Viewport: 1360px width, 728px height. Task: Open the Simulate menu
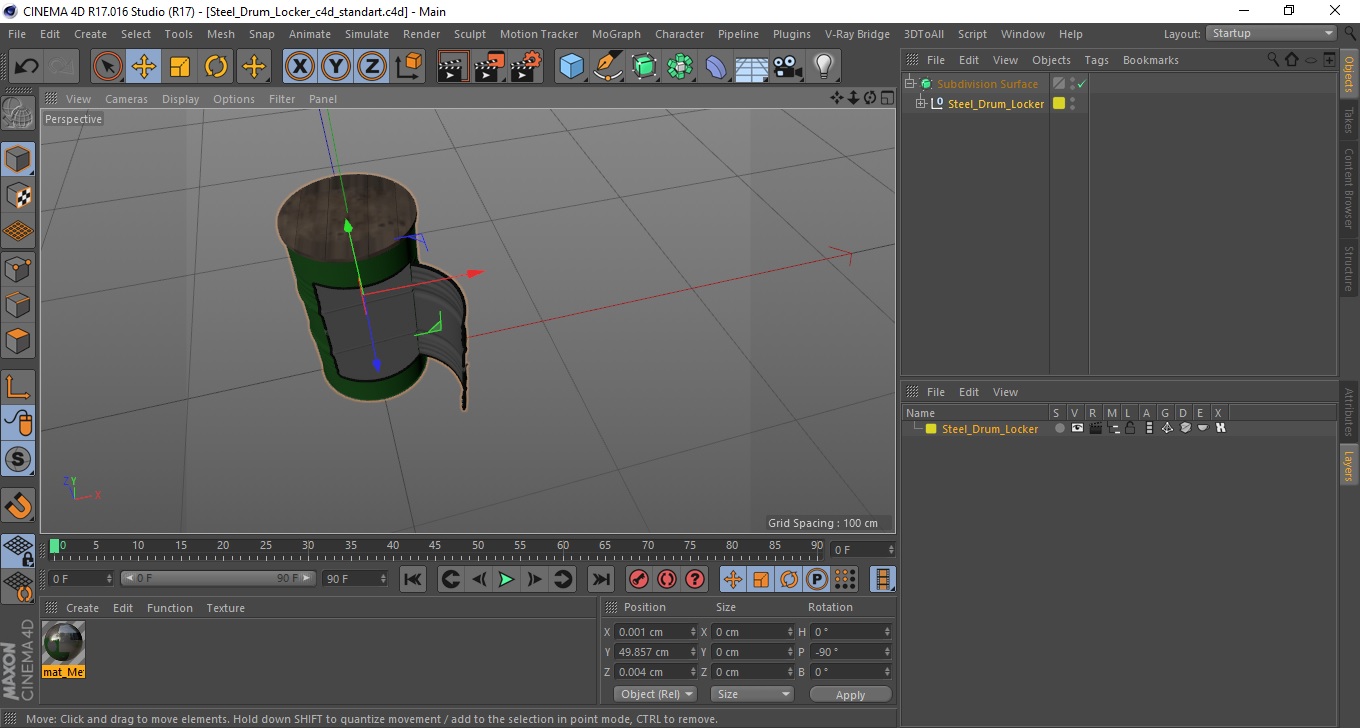367,34
